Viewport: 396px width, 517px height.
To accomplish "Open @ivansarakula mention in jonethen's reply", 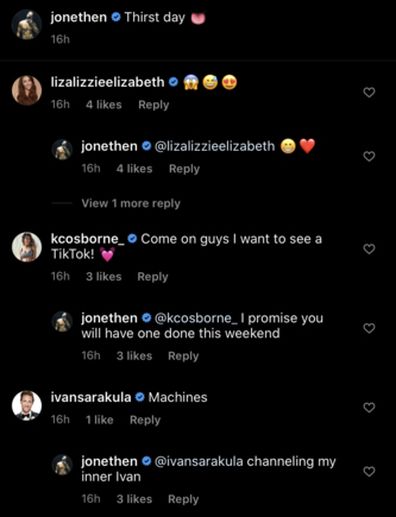I will (199, 462).
